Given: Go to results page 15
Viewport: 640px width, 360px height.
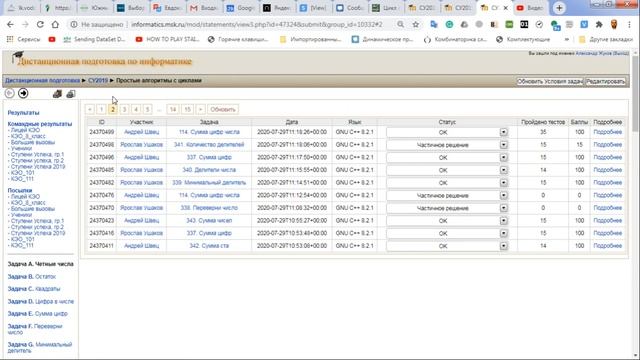Looking at the screenshot, I should (187, 109).
